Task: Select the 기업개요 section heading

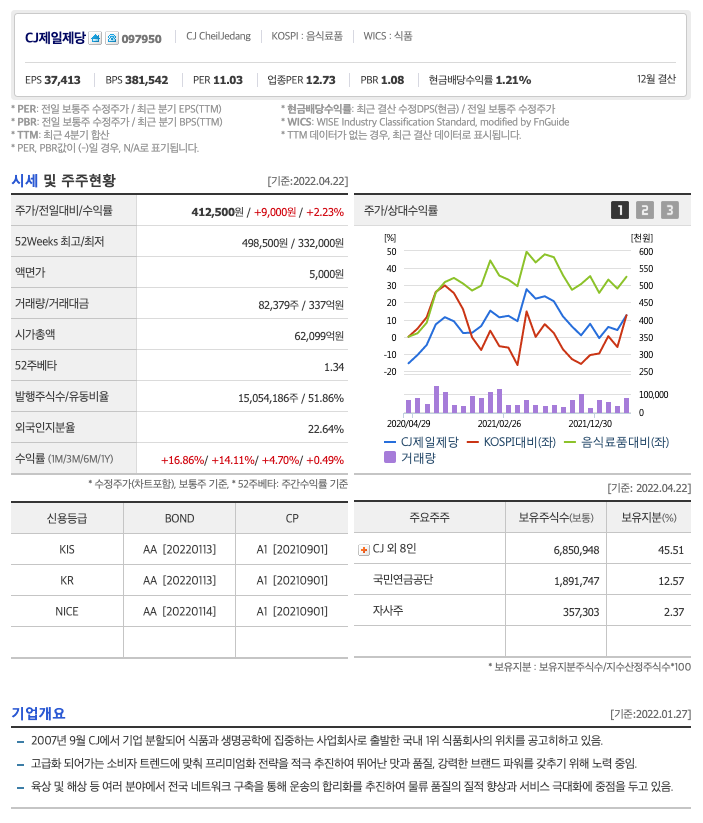Action: (x=38, y=714)
